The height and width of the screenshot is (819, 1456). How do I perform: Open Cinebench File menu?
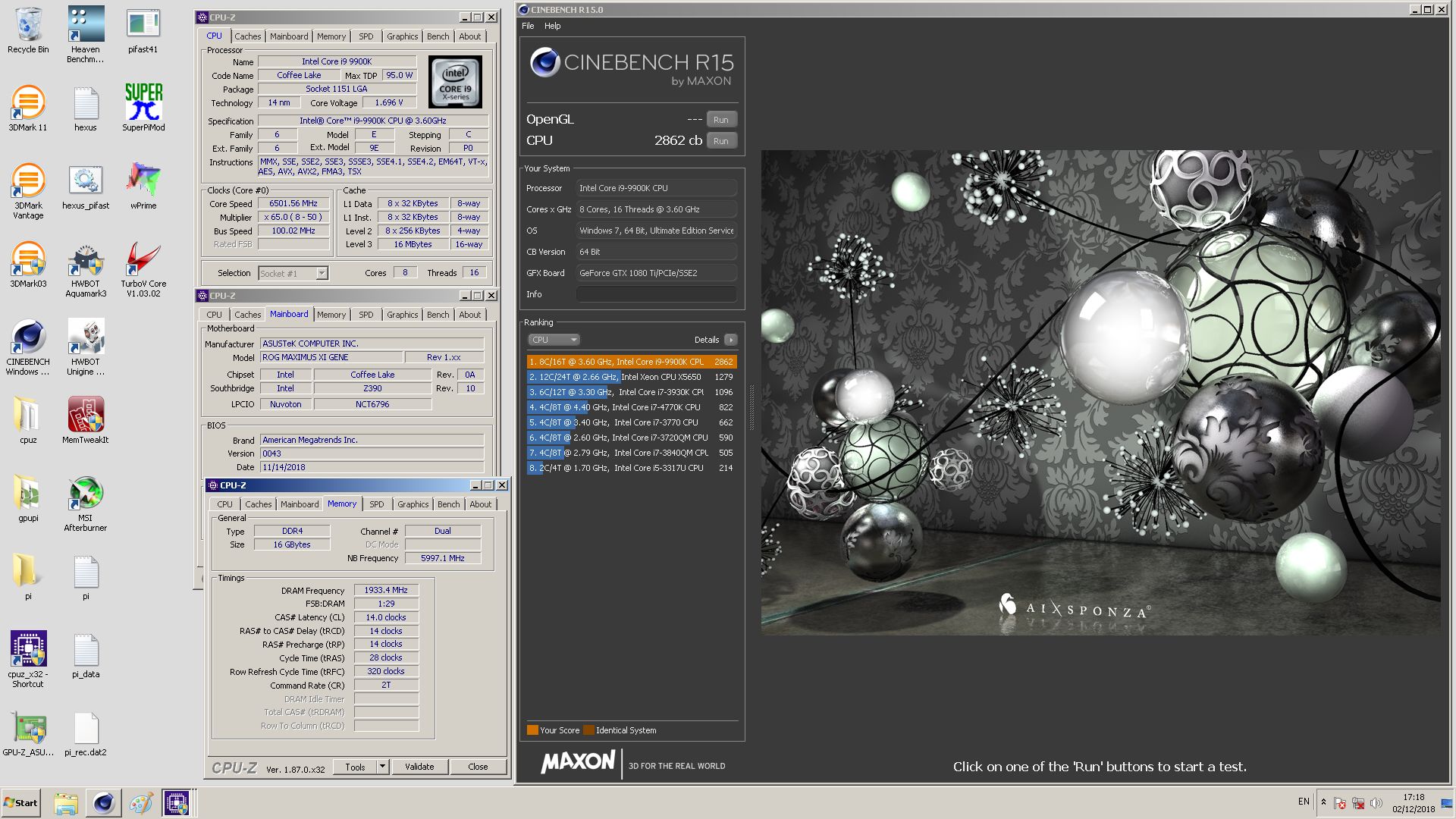click(x=528, y=26)
